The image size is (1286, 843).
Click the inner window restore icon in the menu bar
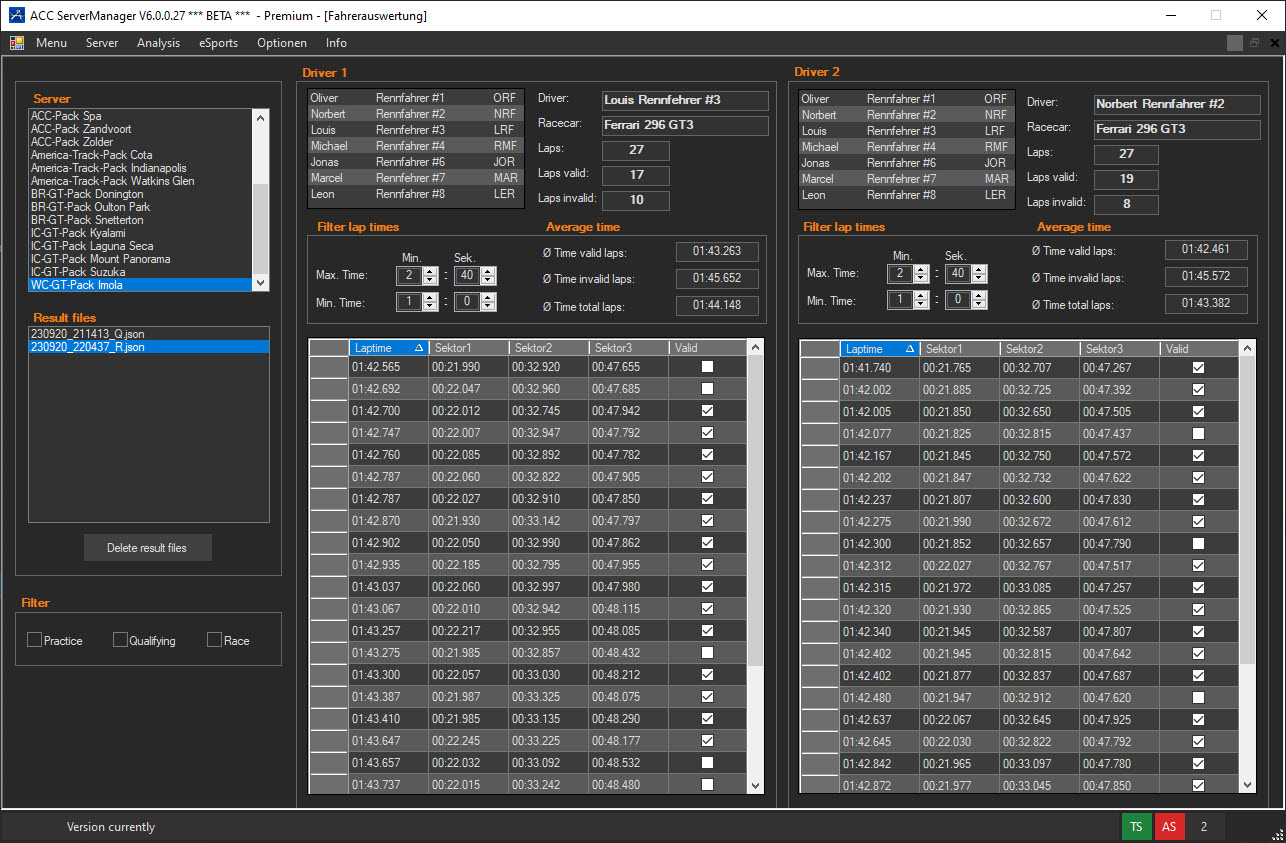(x=1254, y=43)
